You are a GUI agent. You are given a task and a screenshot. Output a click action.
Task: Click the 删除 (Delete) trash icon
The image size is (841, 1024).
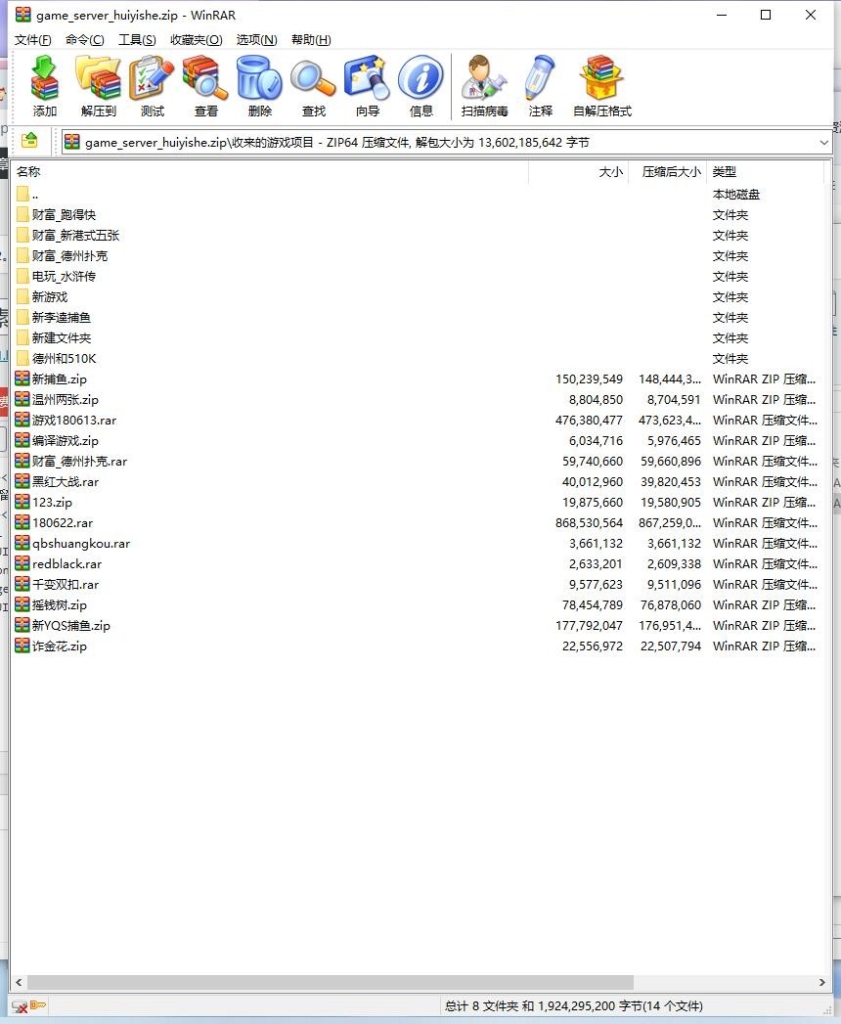click(260, 86)
